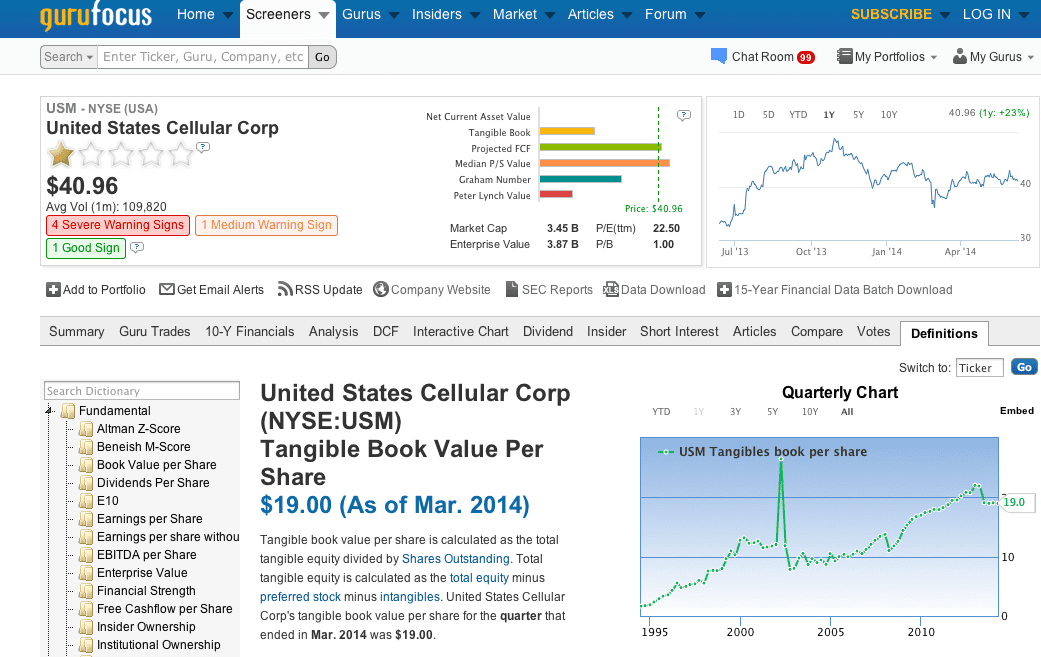The image size is (1041, 657).
Task: Click the Get Email Alerts envelope icon
Action: (x=167, y=289)
